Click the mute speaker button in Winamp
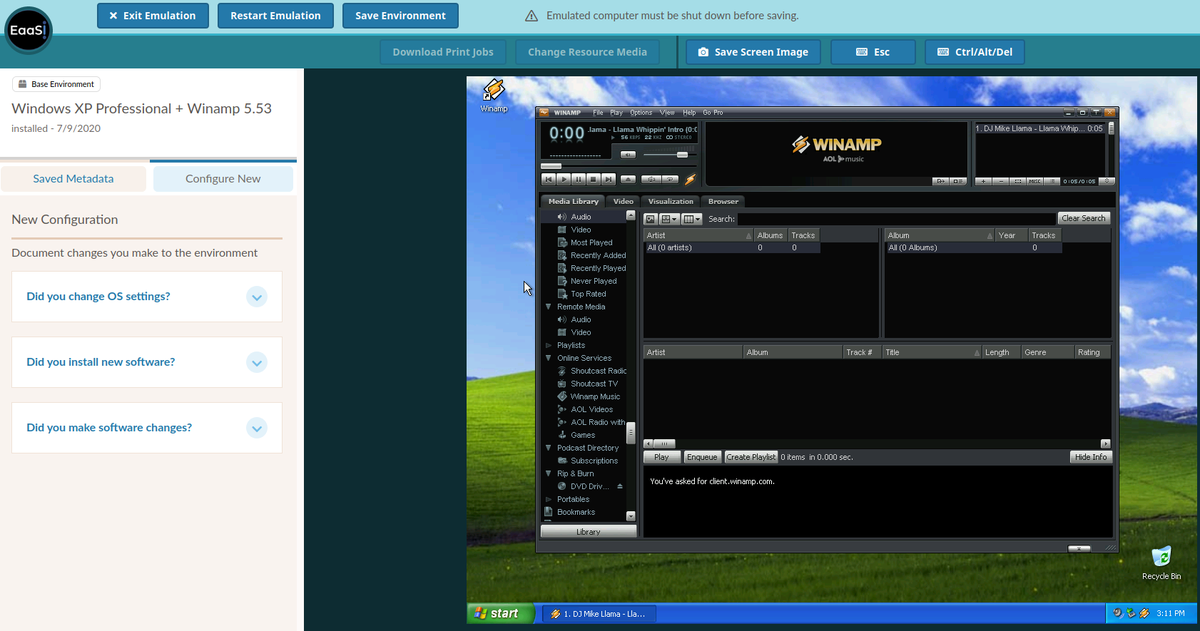This screenshot has width=1200, height=631. coord(628,155)
